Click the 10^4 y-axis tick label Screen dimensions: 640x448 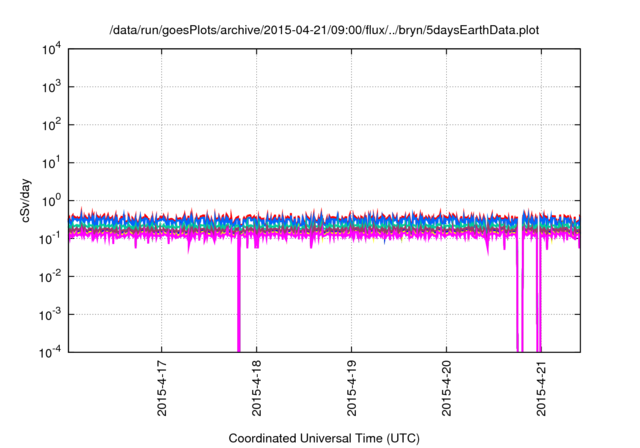(x=51, y=49)
